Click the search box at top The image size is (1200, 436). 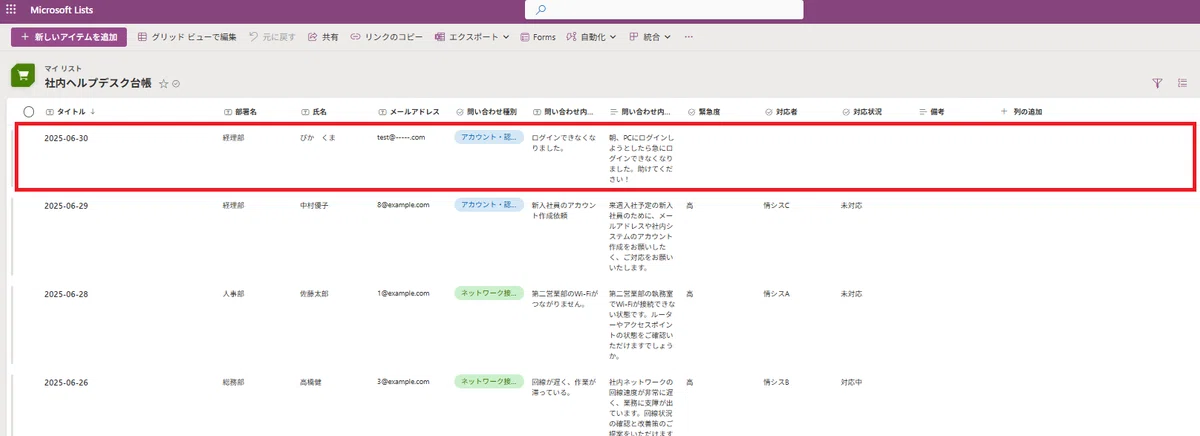click(x=664, y=10)
